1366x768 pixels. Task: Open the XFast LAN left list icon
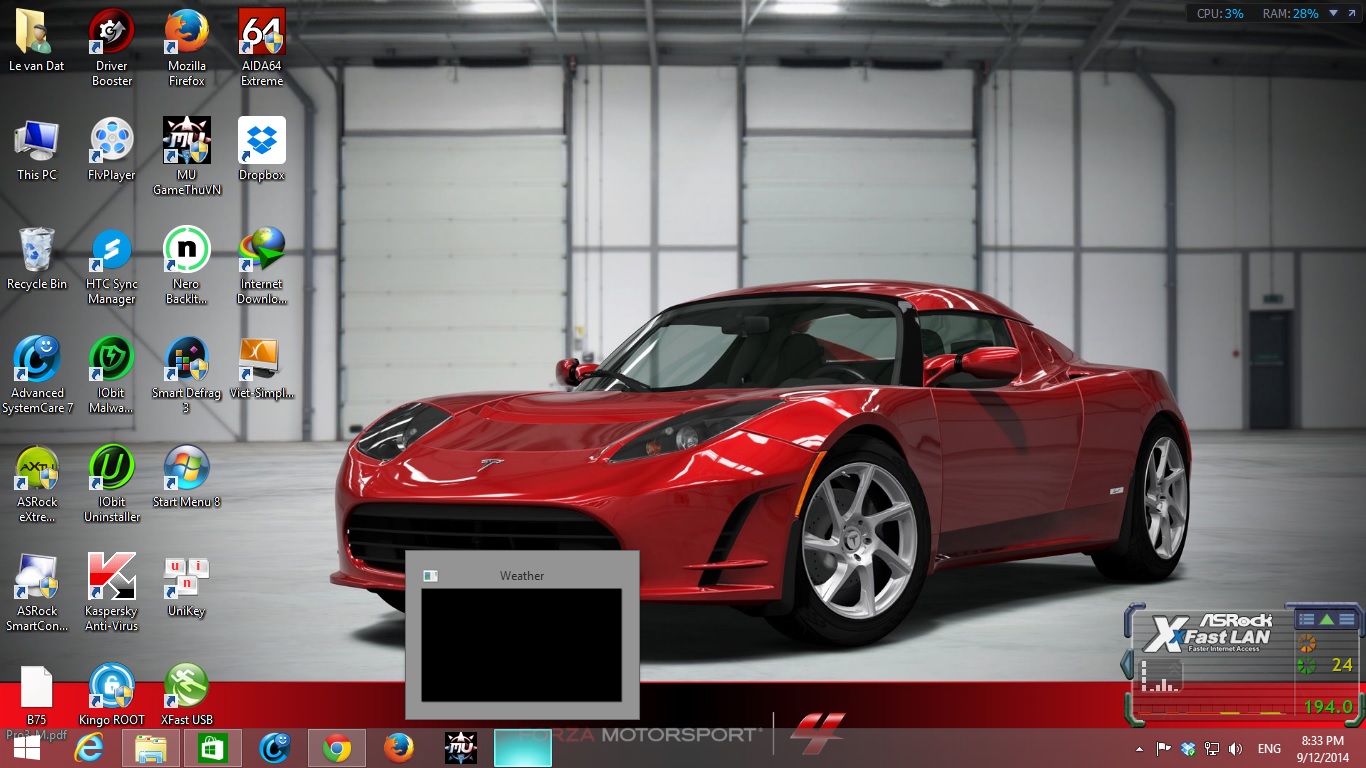pyautogui.click(x=1306, y=620)
